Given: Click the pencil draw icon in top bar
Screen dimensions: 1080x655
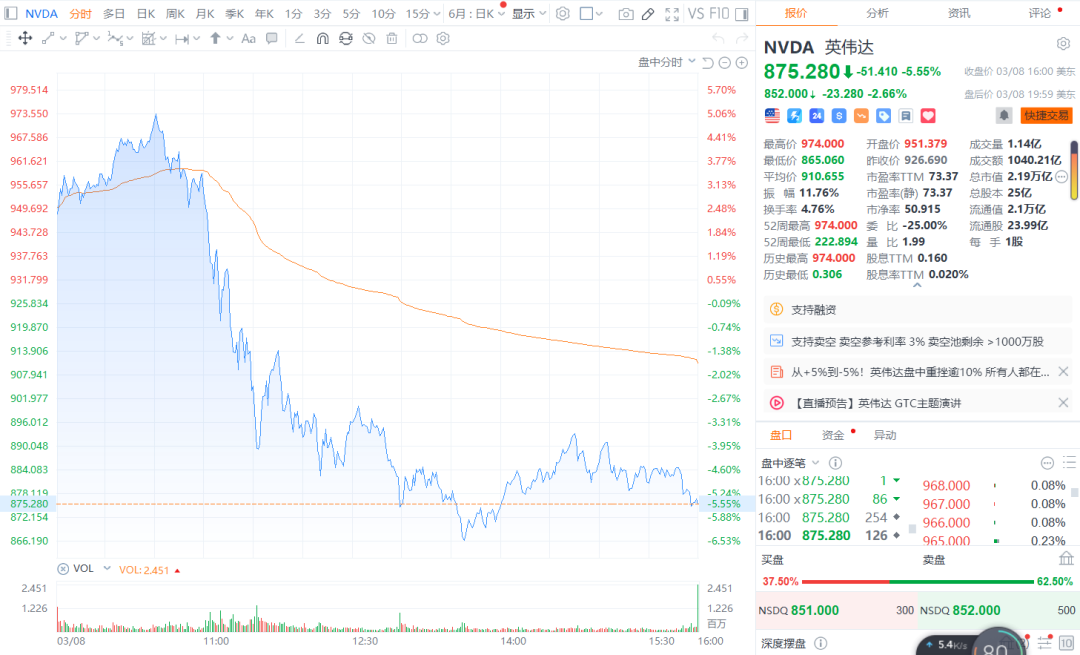Looking at the screenshot, I should [648, 14].
